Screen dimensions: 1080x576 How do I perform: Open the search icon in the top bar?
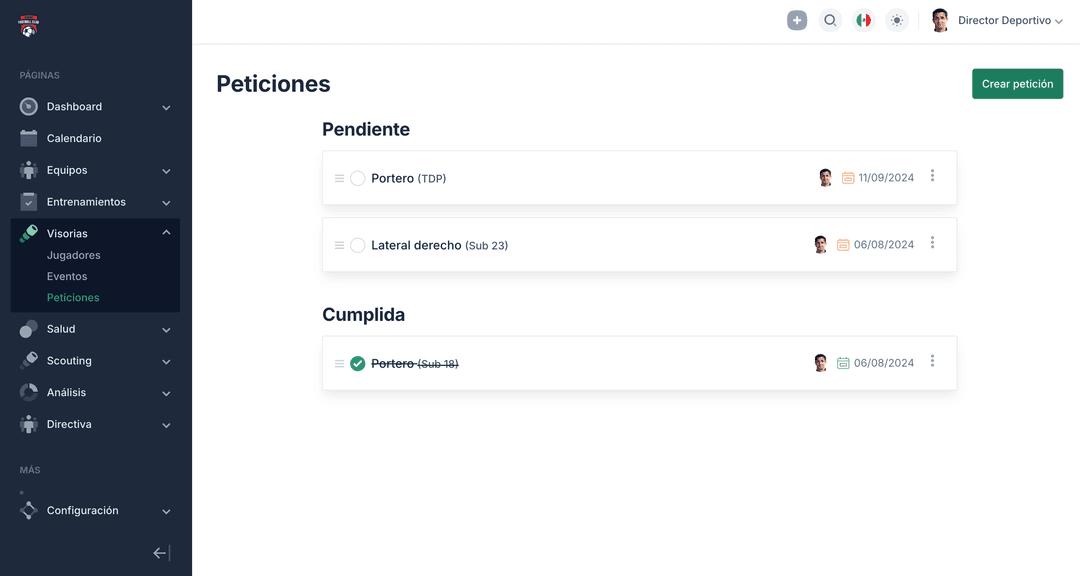click(x=830, y=19)
